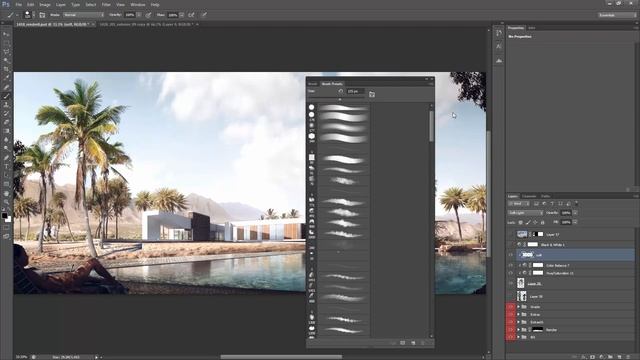This screenshot has width=640, height=360.
Task: Toggle pressure for size in options bar
Action: click(204, 15)
